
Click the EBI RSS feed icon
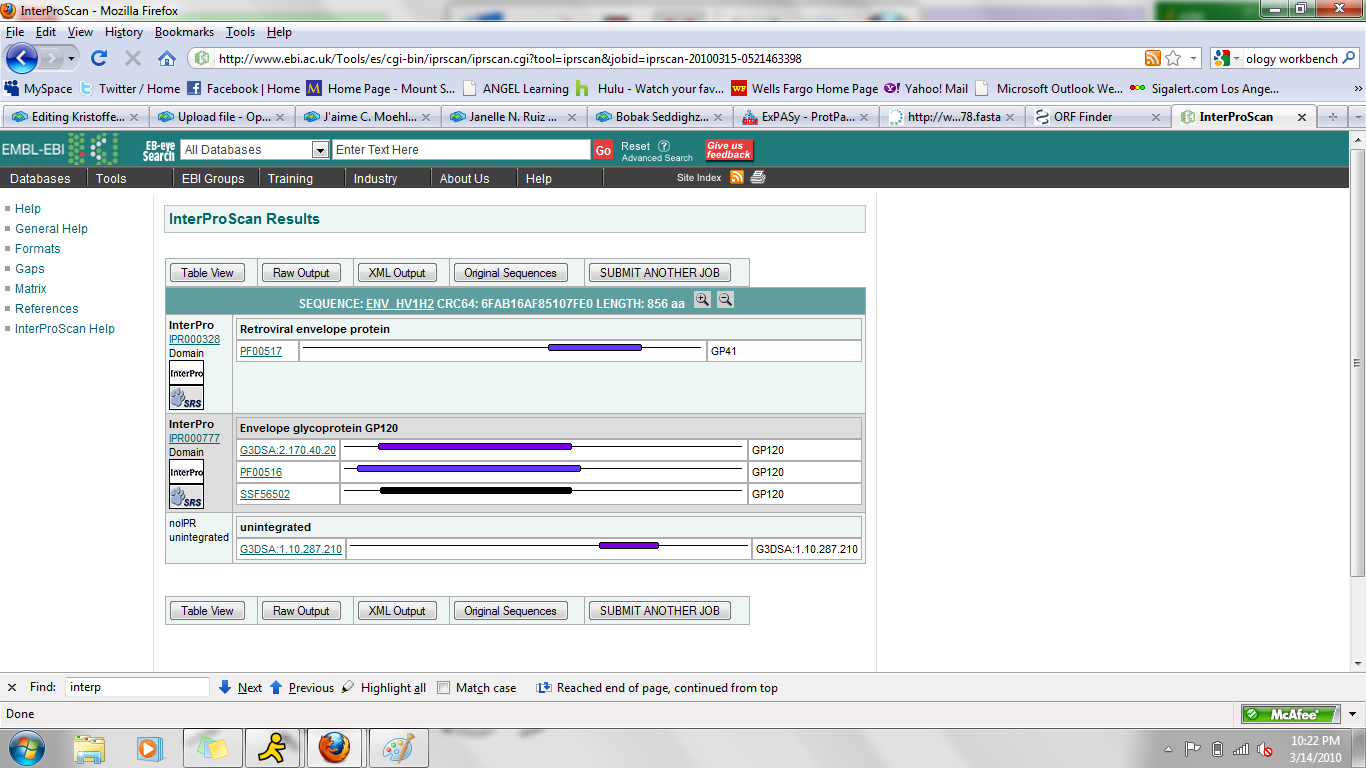point(737,178)
